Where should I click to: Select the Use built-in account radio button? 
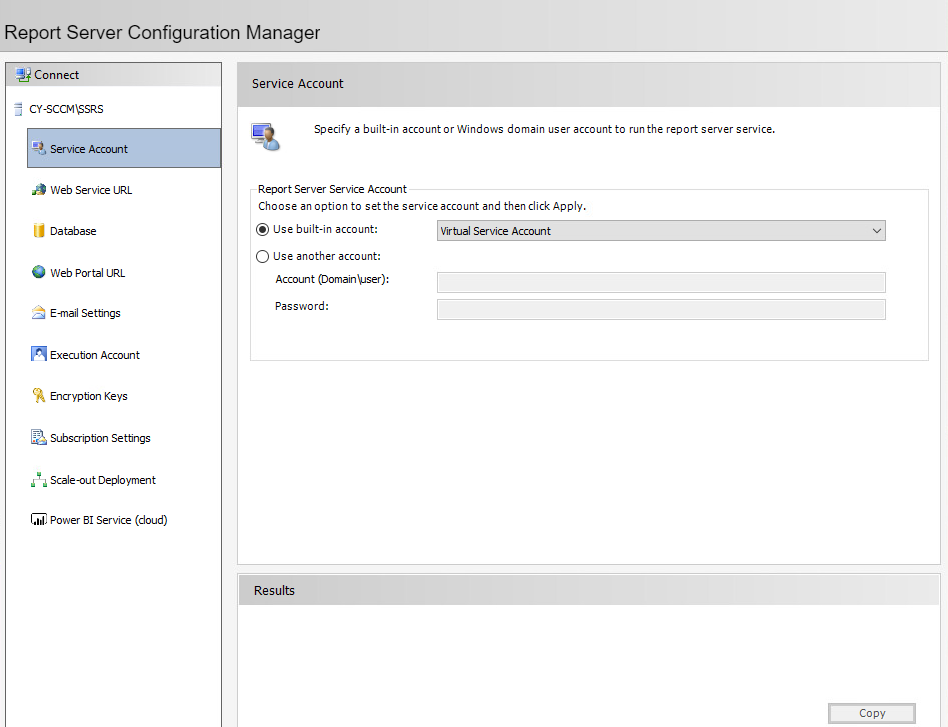coord(262,230)
